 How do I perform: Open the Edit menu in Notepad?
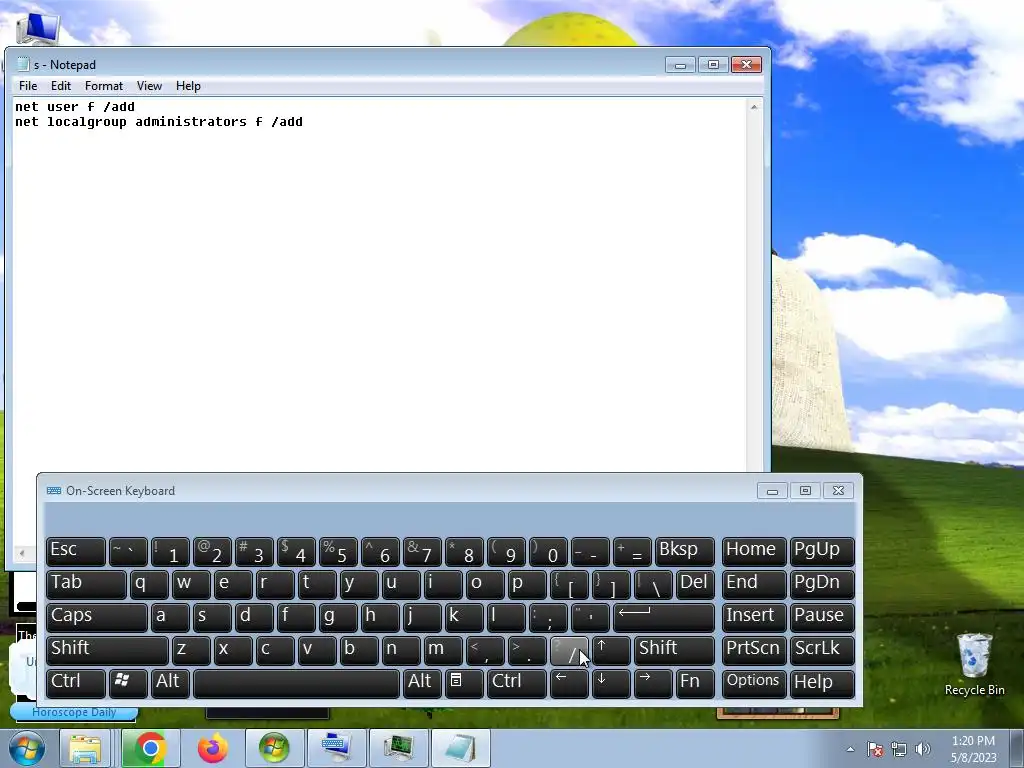tap(61, 86)
